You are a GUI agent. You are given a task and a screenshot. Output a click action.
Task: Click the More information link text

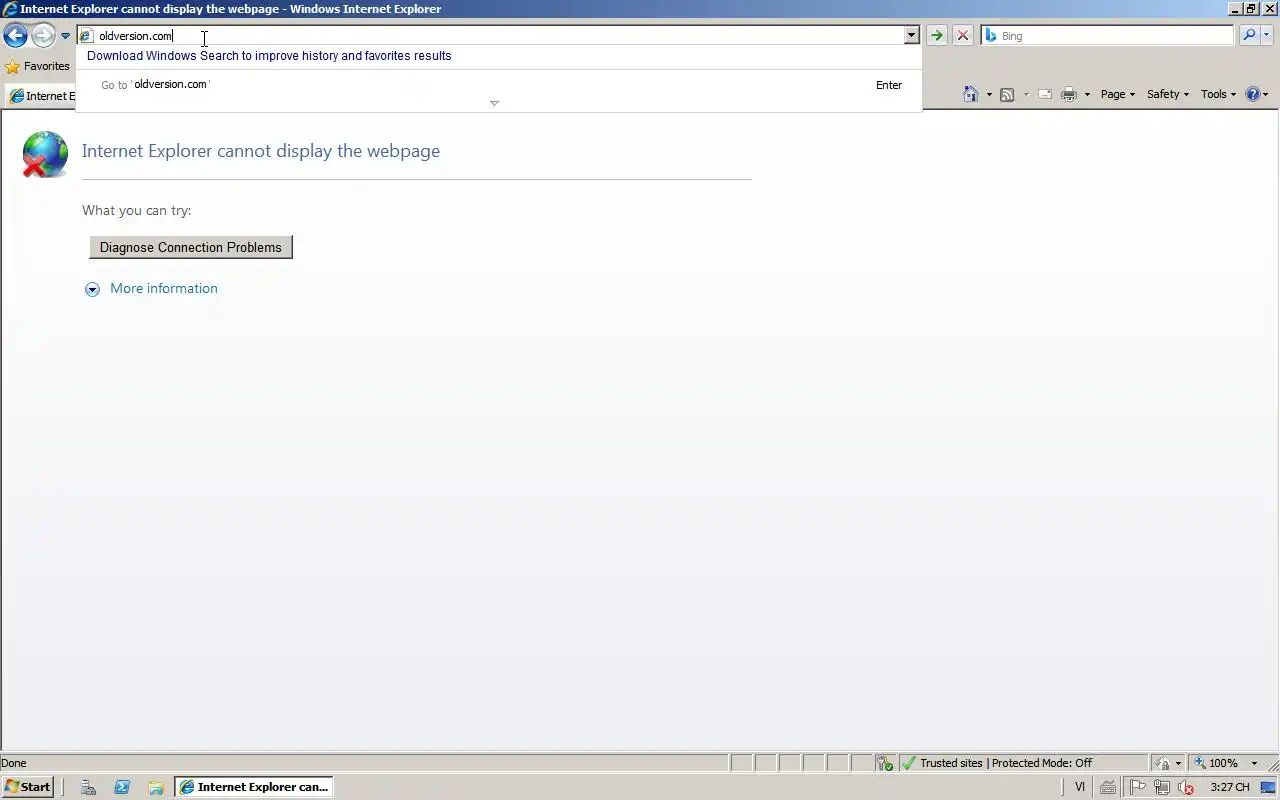[164, 288]
